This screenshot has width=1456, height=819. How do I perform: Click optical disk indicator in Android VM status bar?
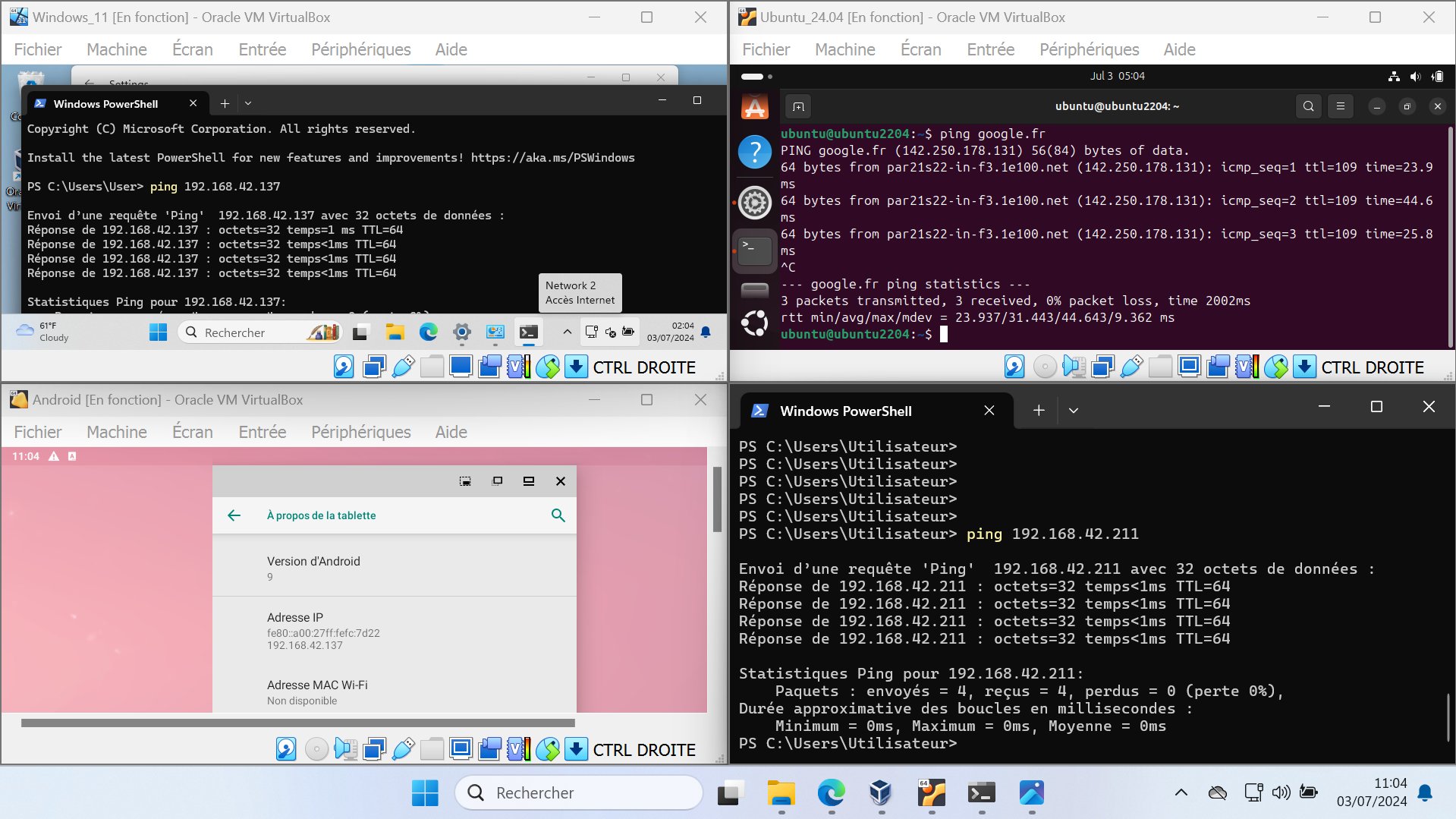(x=316, y=749)
